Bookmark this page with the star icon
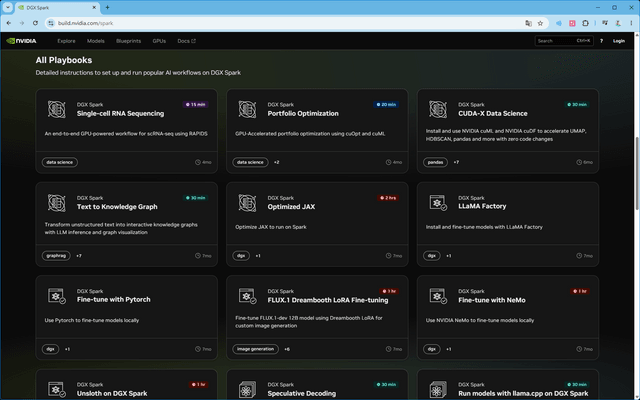Screen dimensions: 640x400 [540, 23]
